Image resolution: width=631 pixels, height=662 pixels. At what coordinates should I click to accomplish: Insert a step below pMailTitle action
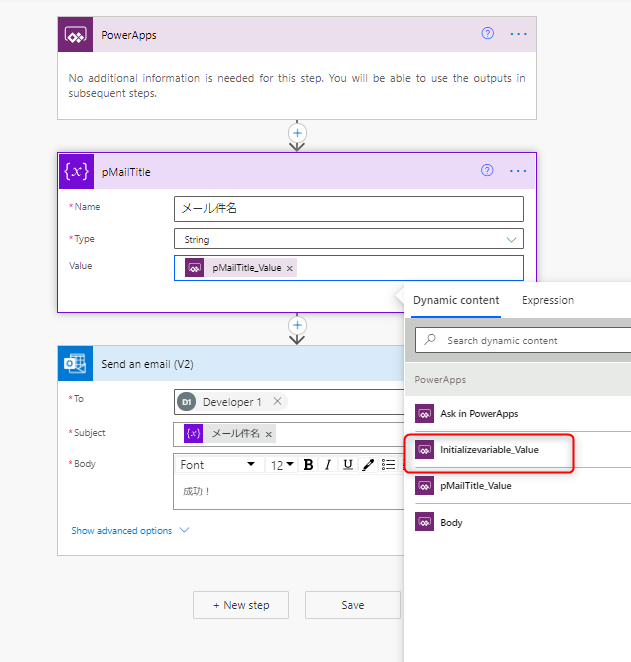tap(297, 325)
